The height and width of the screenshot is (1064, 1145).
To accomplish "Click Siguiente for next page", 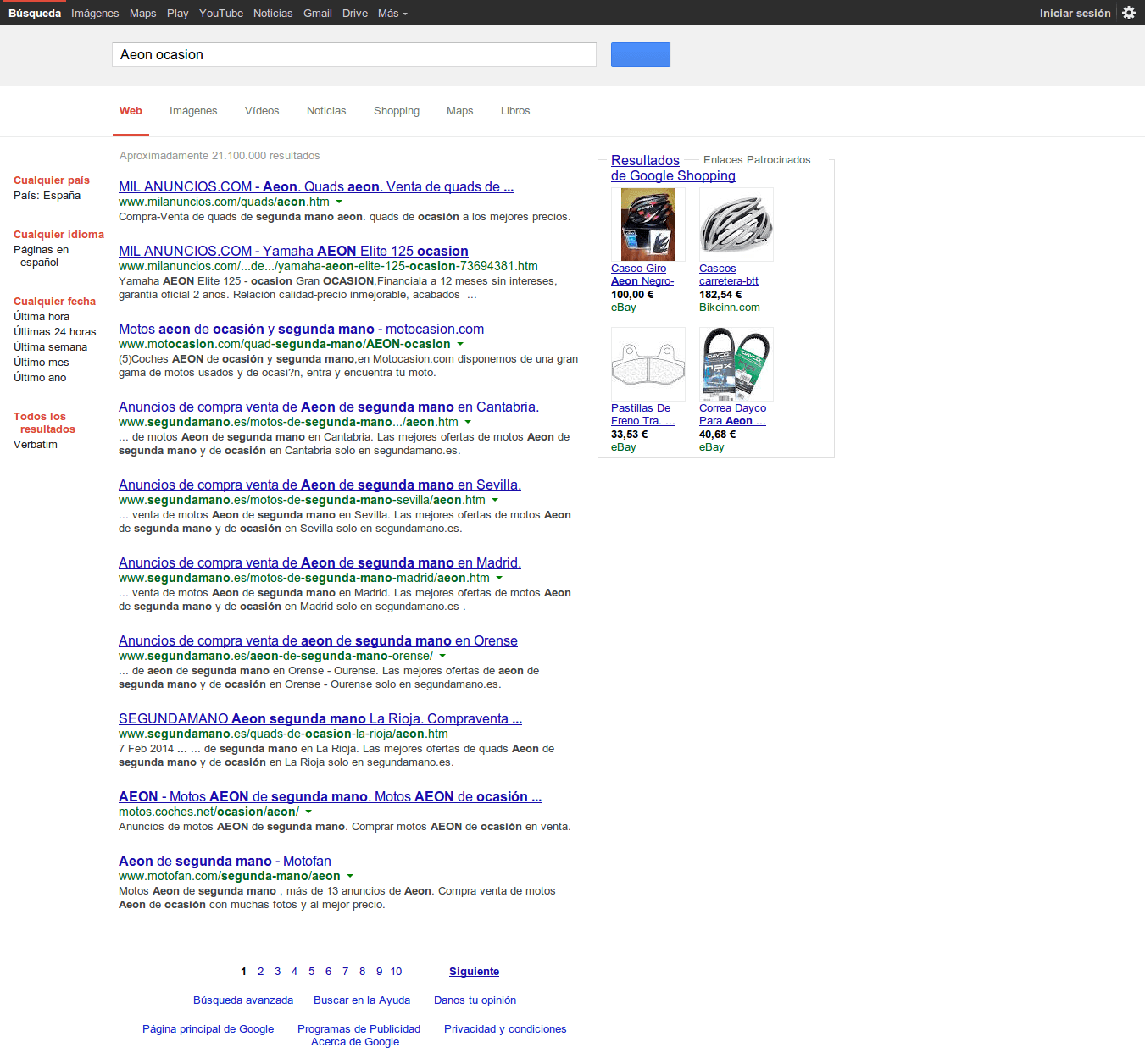I will [x=474, y=972].
